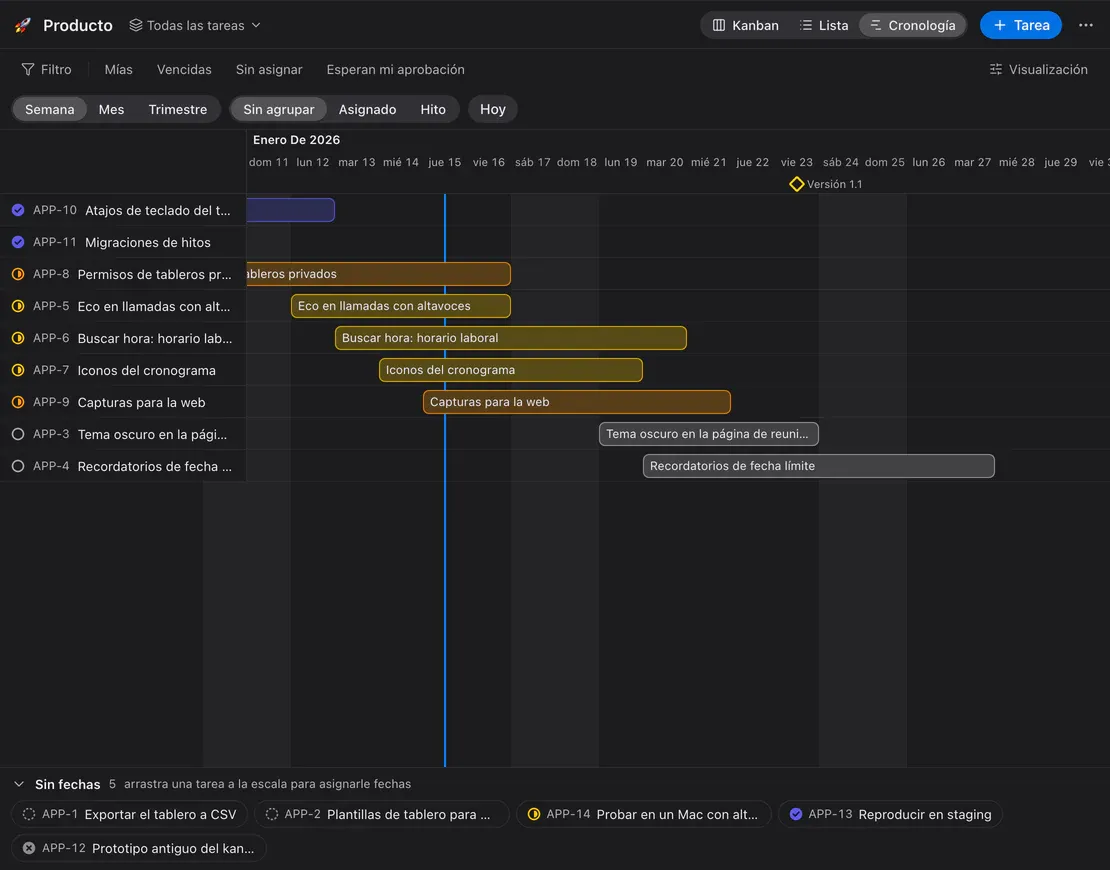This screenshot has height=870, width=1110.
Task: Click the done icon on APP-13 chip
Action: pos(796,814)
